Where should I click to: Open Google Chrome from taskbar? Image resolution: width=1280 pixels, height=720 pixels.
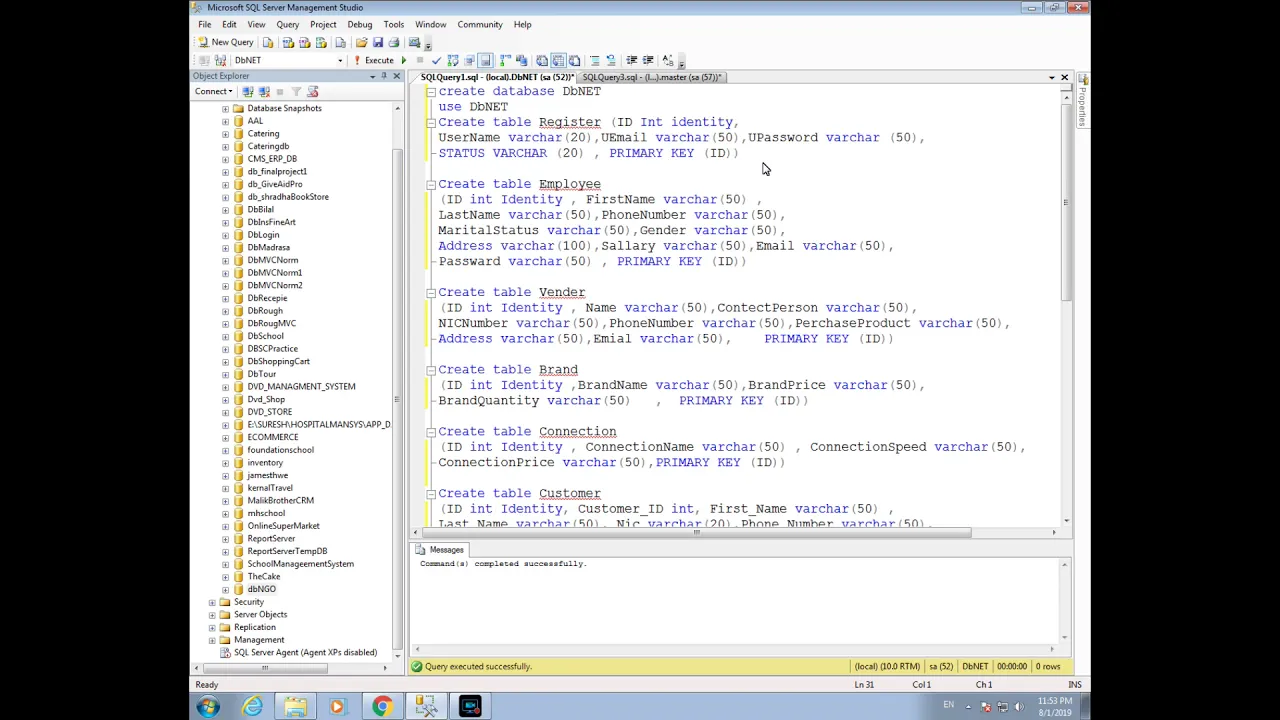tap(382, 707)
